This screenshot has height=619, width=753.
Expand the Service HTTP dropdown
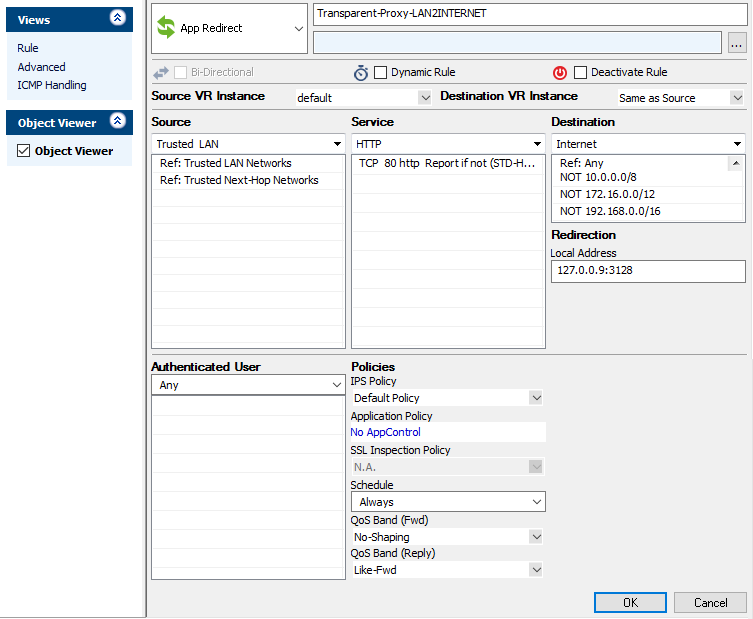[537, 144]
